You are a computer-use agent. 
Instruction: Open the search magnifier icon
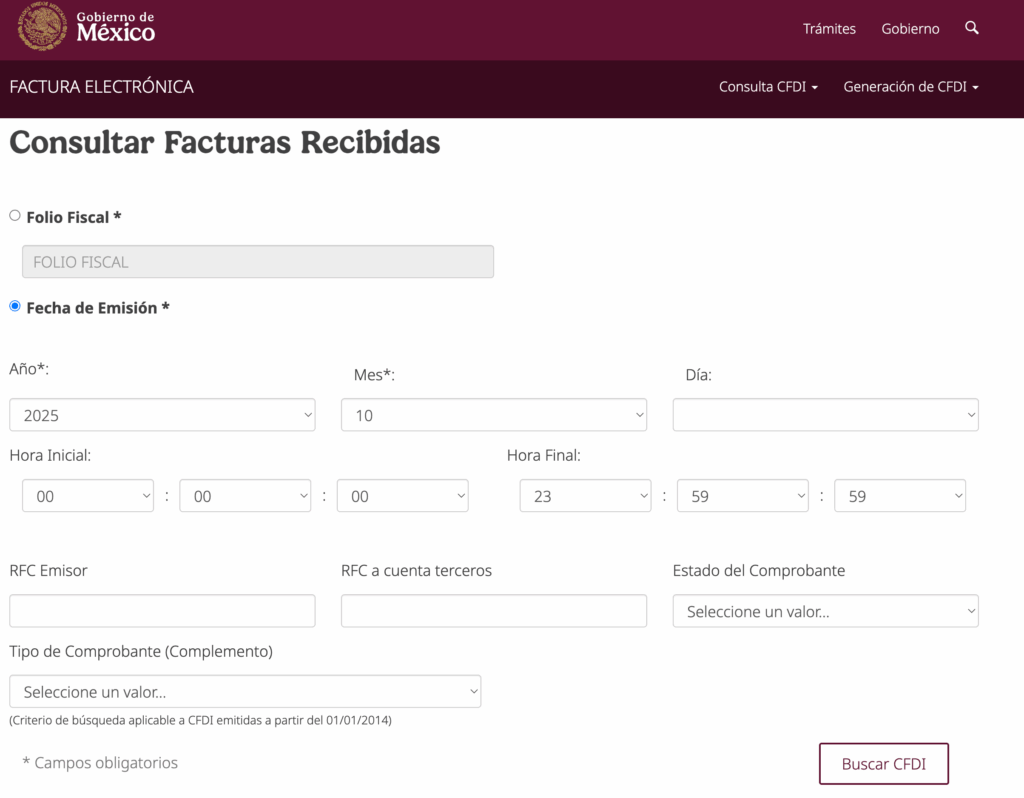(x=971, y=28)
